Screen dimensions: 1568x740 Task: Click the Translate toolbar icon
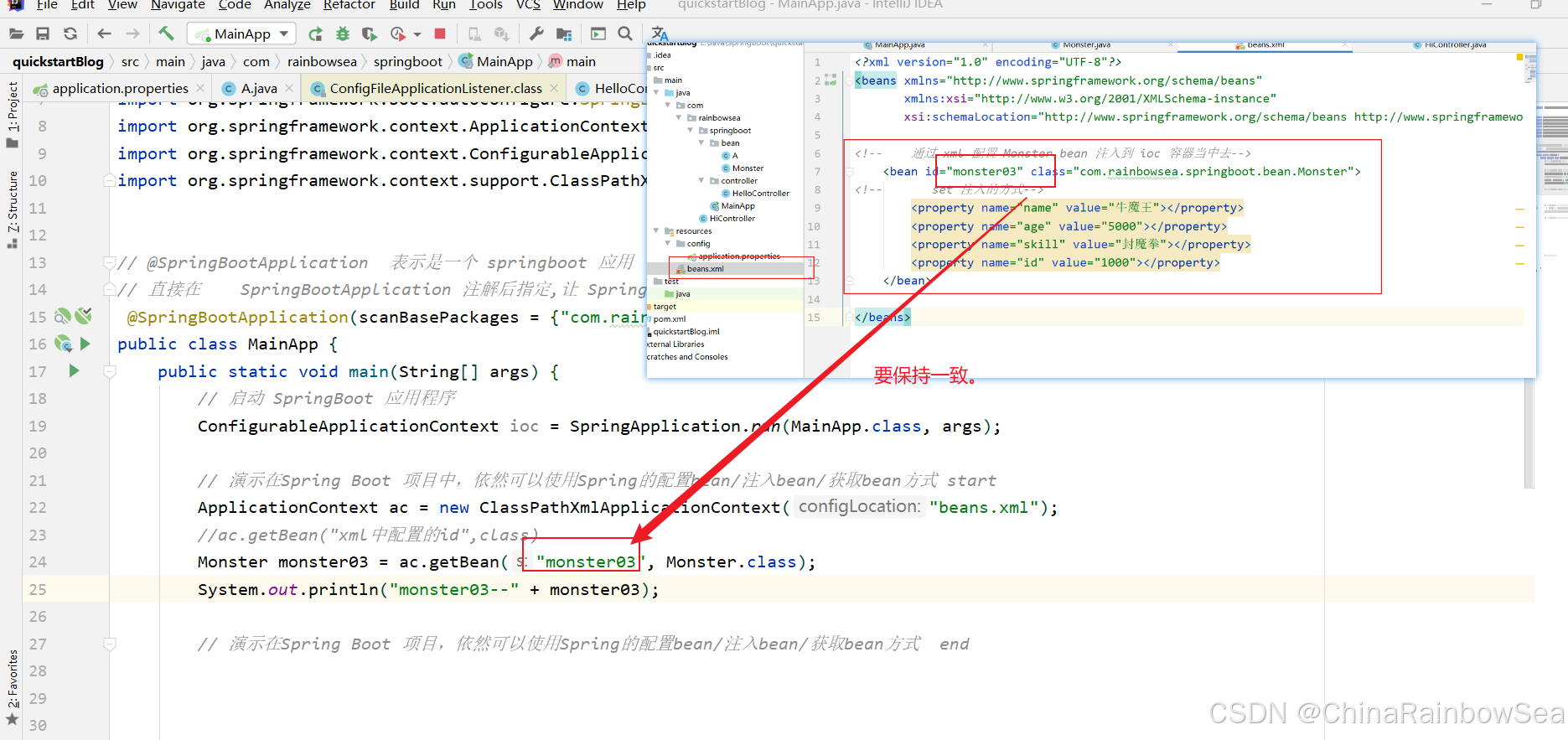click(x=660, y=34)
